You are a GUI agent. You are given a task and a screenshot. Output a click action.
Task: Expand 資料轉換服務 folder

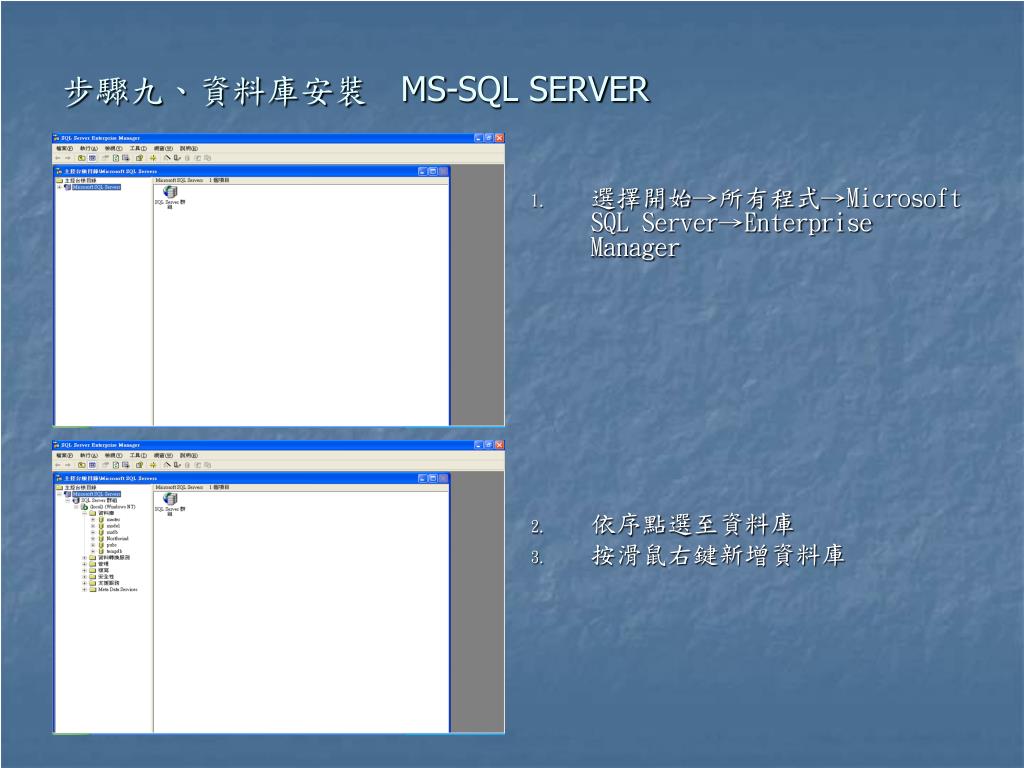[84, 558]
